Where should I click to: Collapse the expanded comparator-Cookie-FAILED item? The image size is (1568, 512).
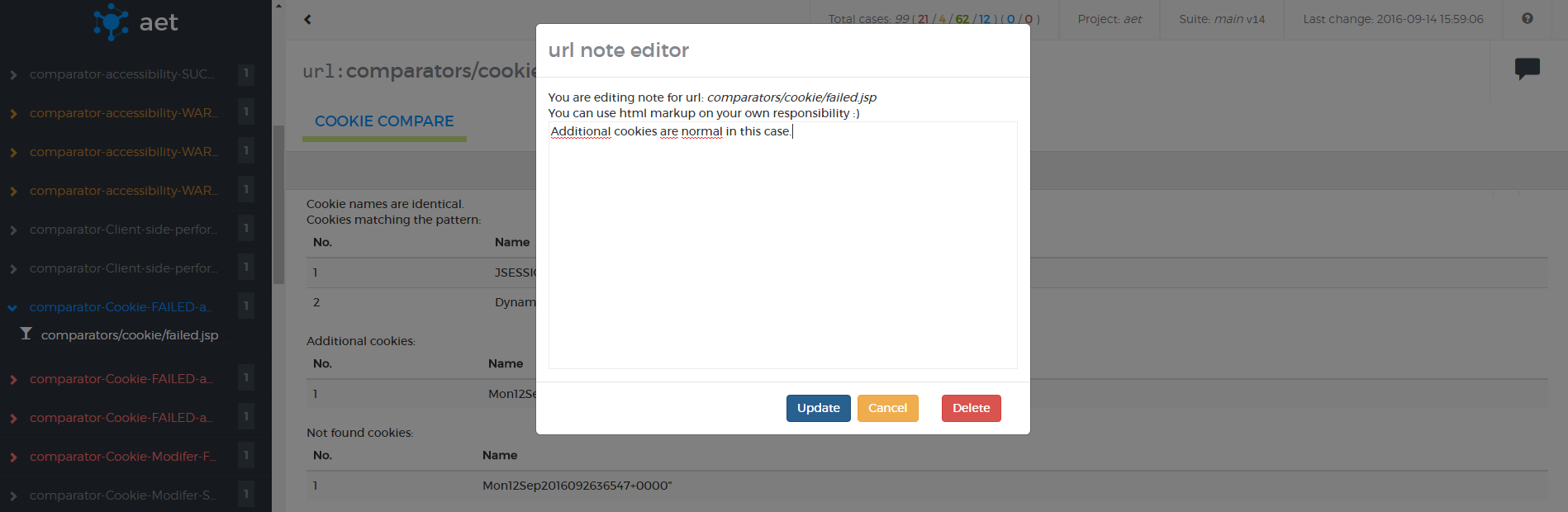tap(12, 308)
